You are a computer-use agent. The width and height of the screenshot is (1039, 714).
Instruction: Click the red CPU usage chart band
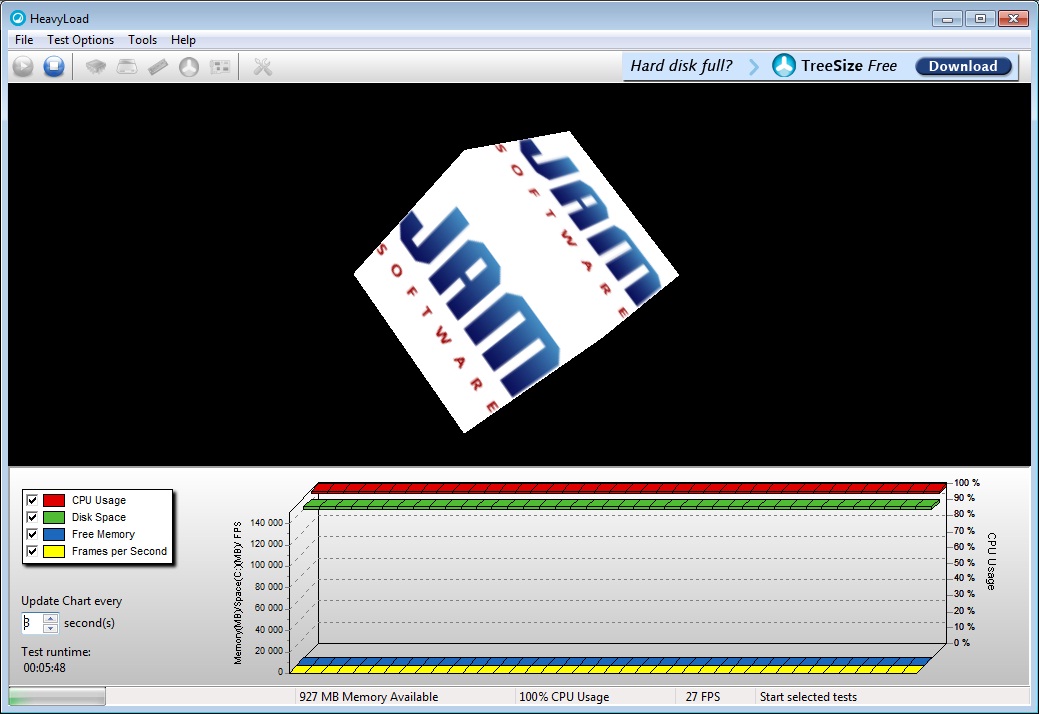tap(629, 488)
